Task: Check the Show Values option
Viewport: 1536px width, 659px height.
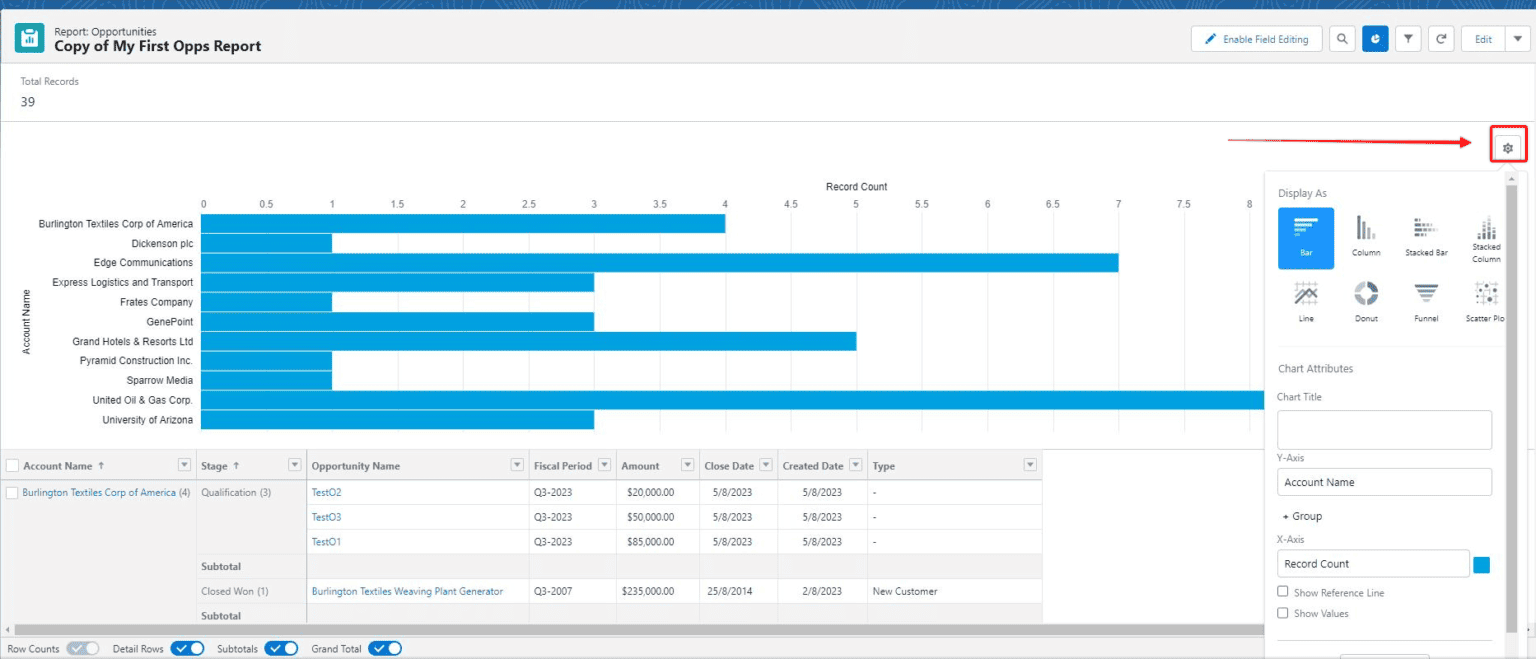Action: point(1283,613)
